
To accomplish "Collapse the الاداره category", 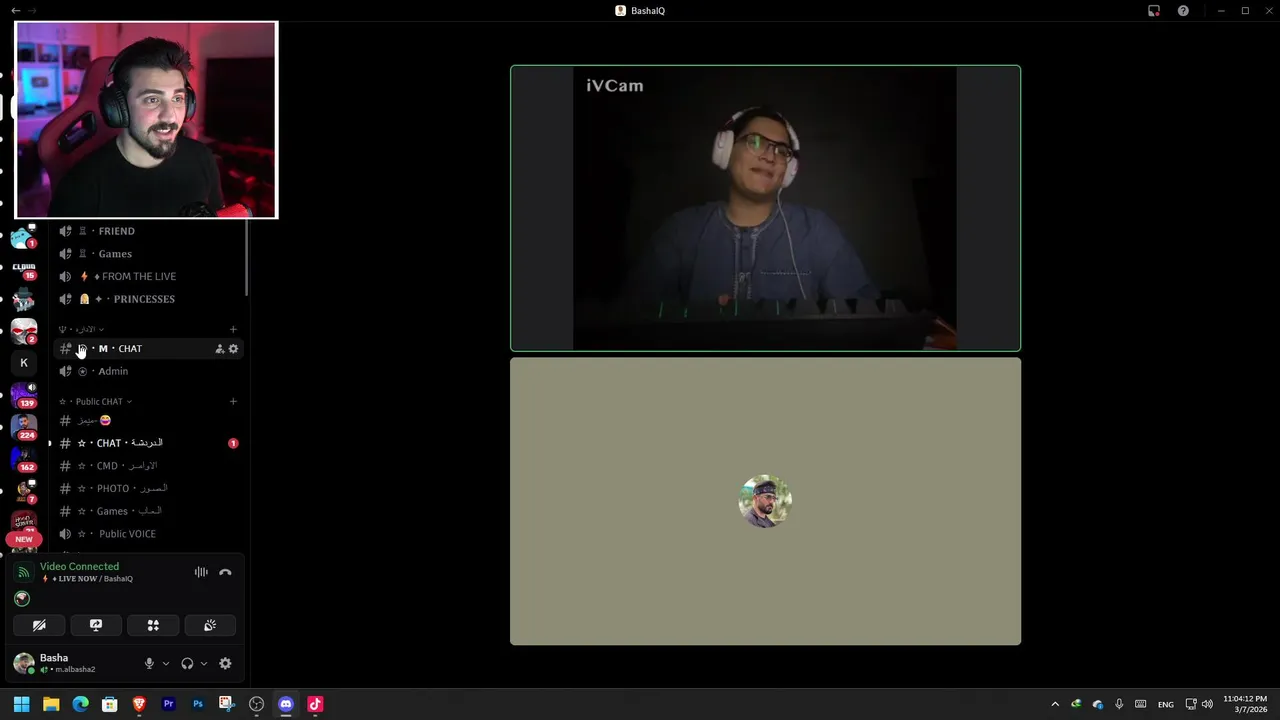I will [82, 329].
